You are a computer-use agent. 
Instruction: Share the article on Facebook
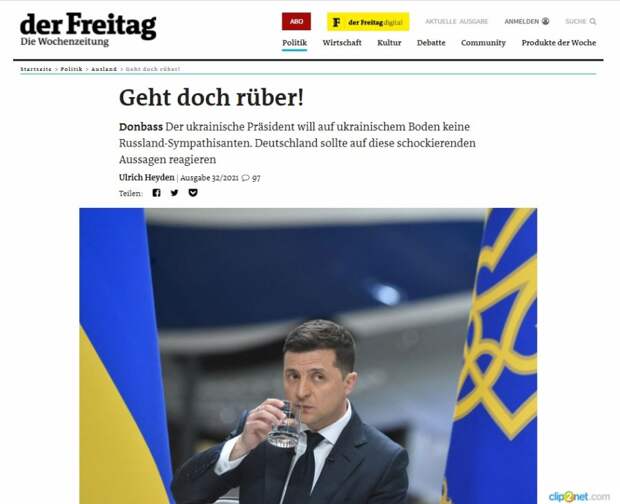(x=157, y=193)
